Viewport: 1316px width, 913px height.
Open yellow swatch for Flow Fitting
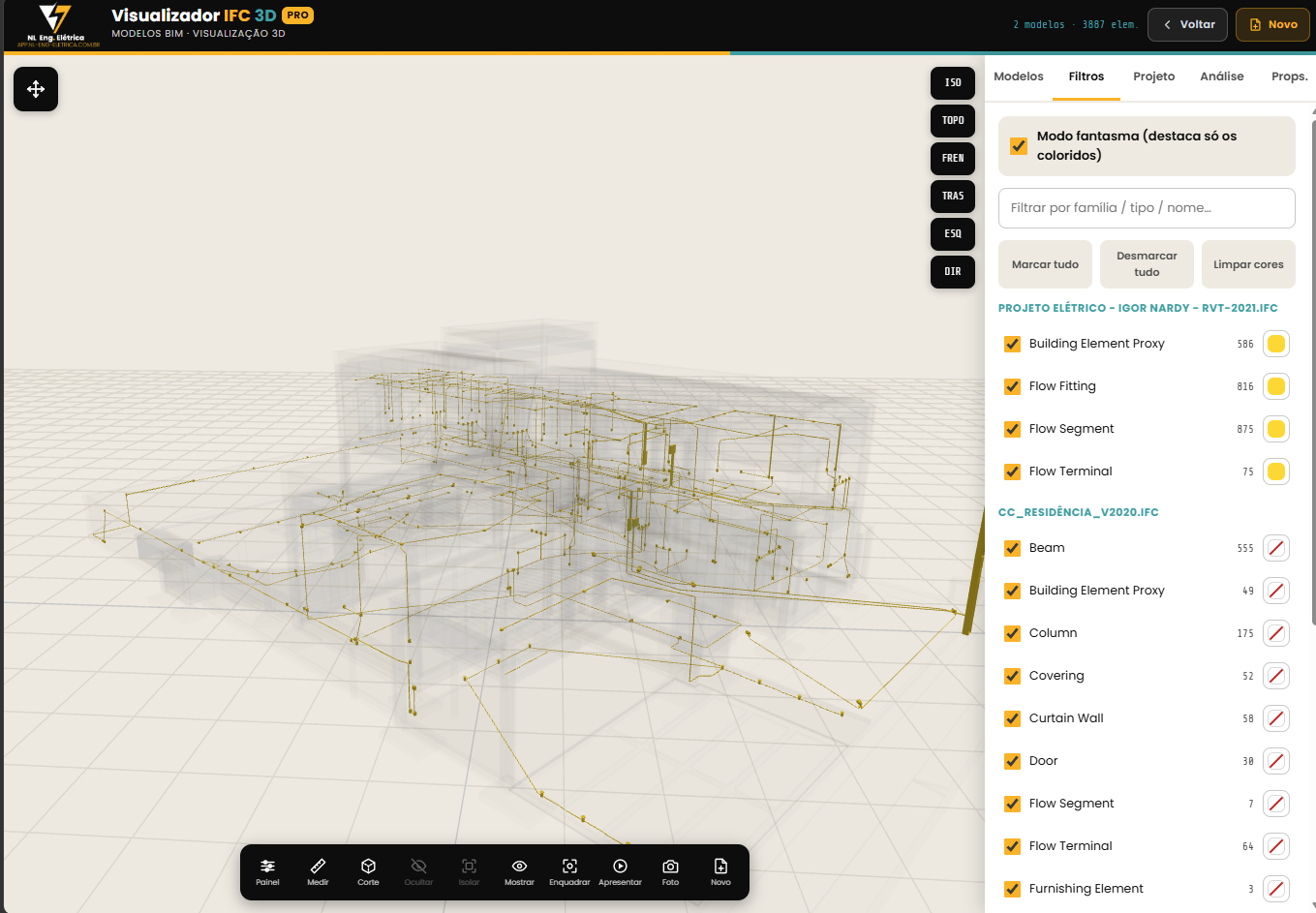[1276, 386]
